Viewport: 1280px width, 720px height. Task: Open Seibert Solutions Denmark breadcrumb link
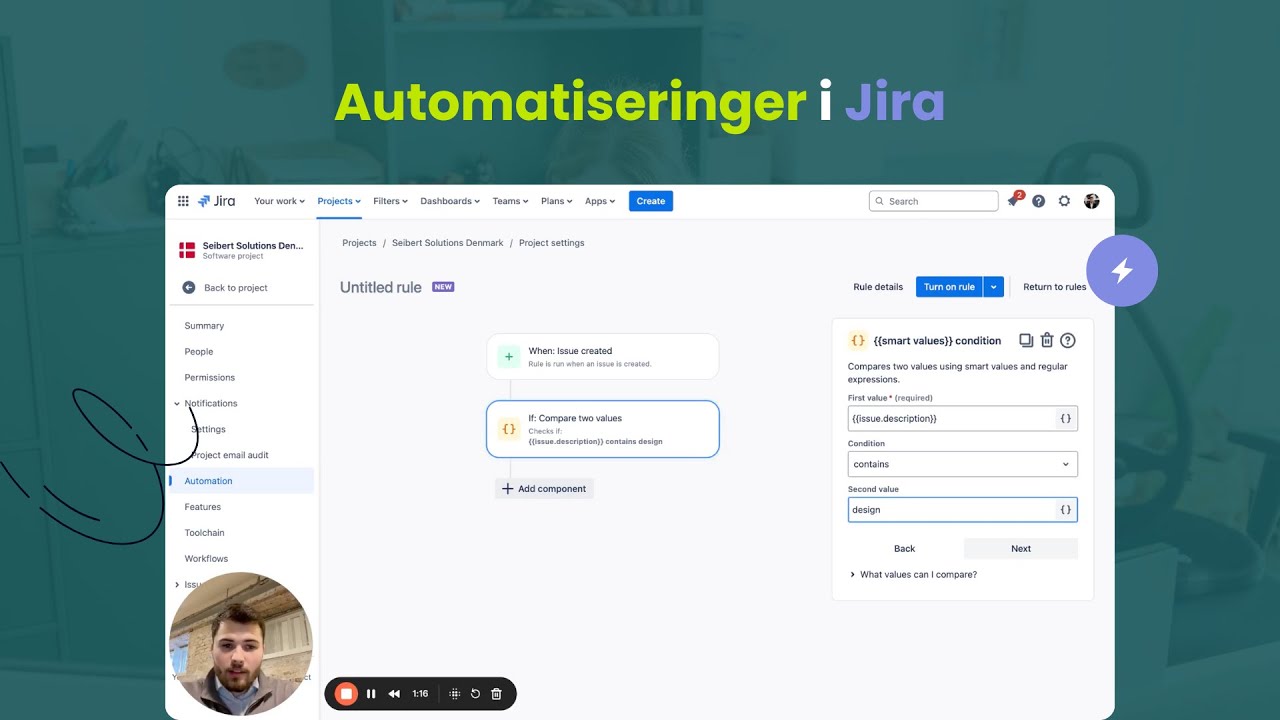click(x=448, y=243)
